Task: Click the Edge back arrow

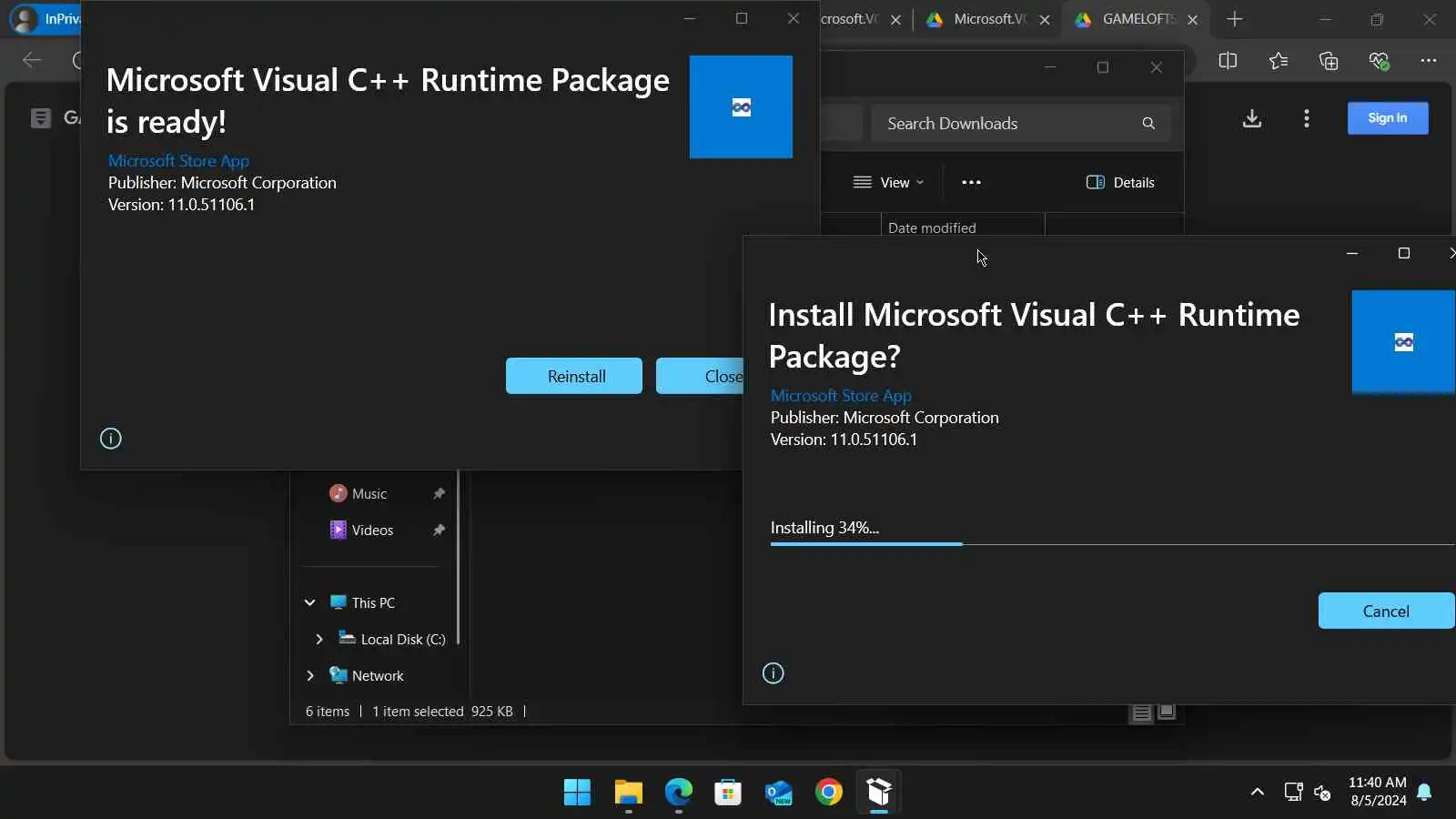Action: pyautogui.click(x=32, y=60)
